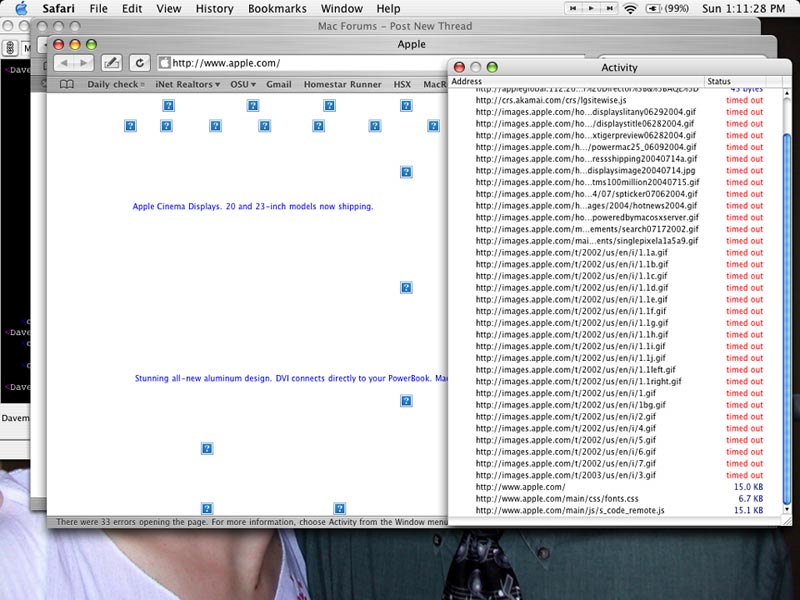Click the play menu bar control

tap(591, 8)
